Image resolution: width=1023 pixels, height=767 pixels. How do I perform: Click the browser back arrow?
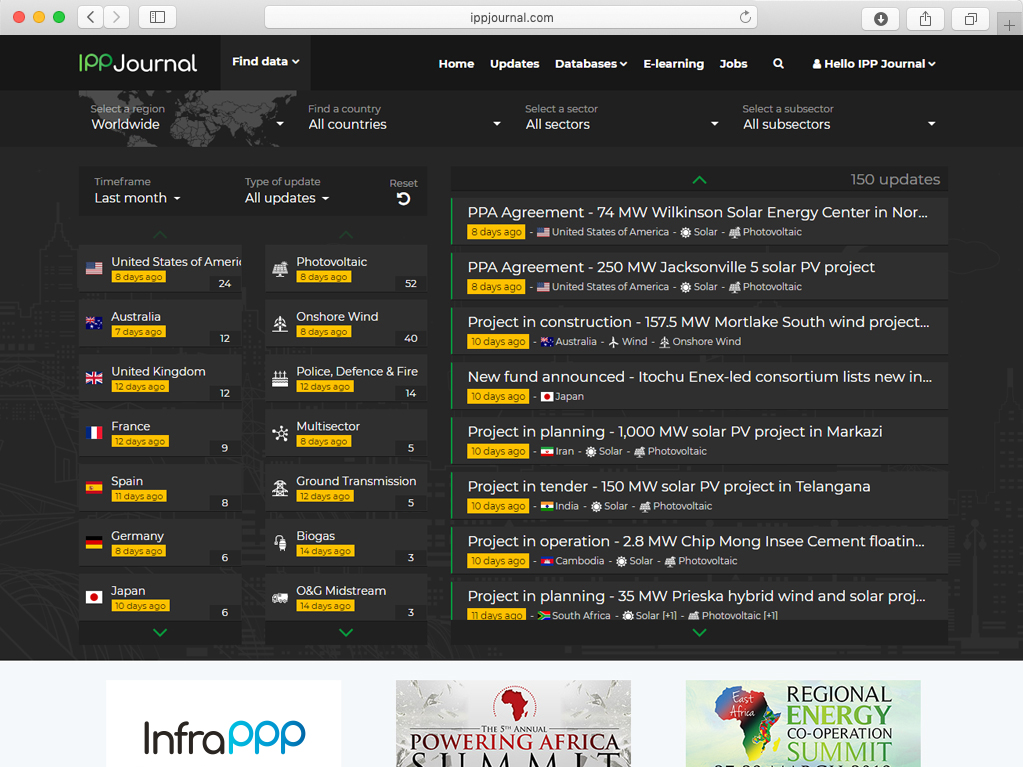click(91, 17)
